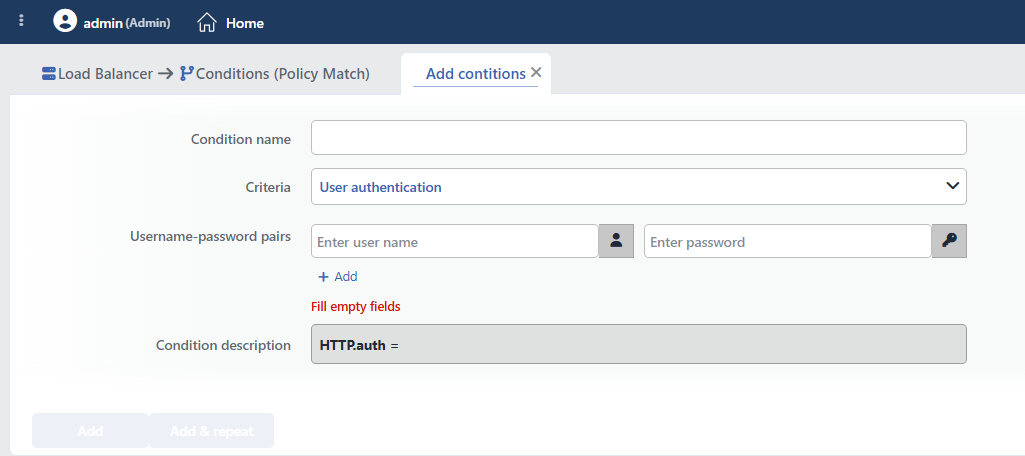
Task: Focus the Enter password field
Action: (x=788, y=241)
